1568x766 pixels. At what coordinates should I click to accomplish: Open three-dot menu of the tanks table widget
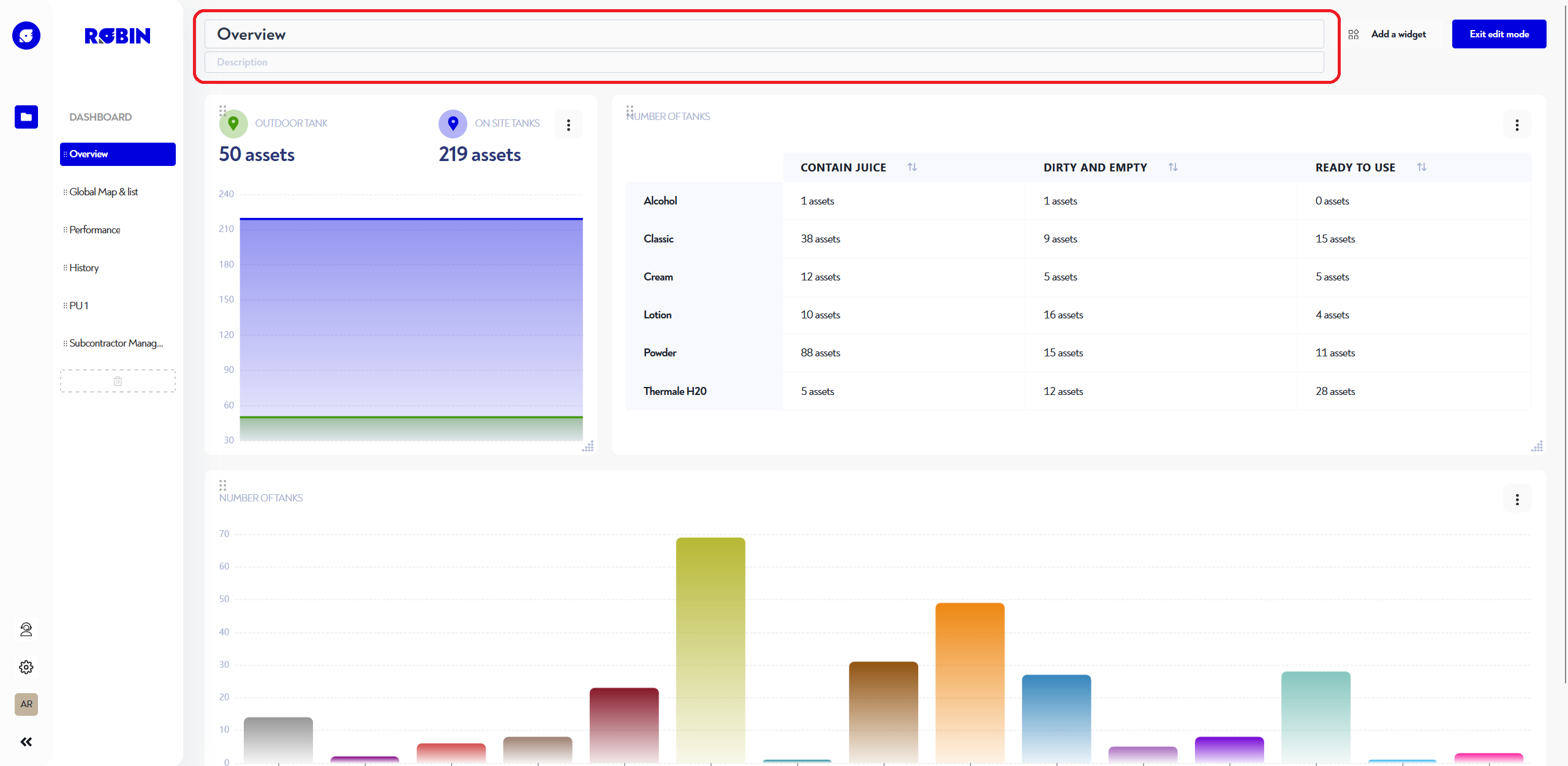click(x=1517, y=125)
